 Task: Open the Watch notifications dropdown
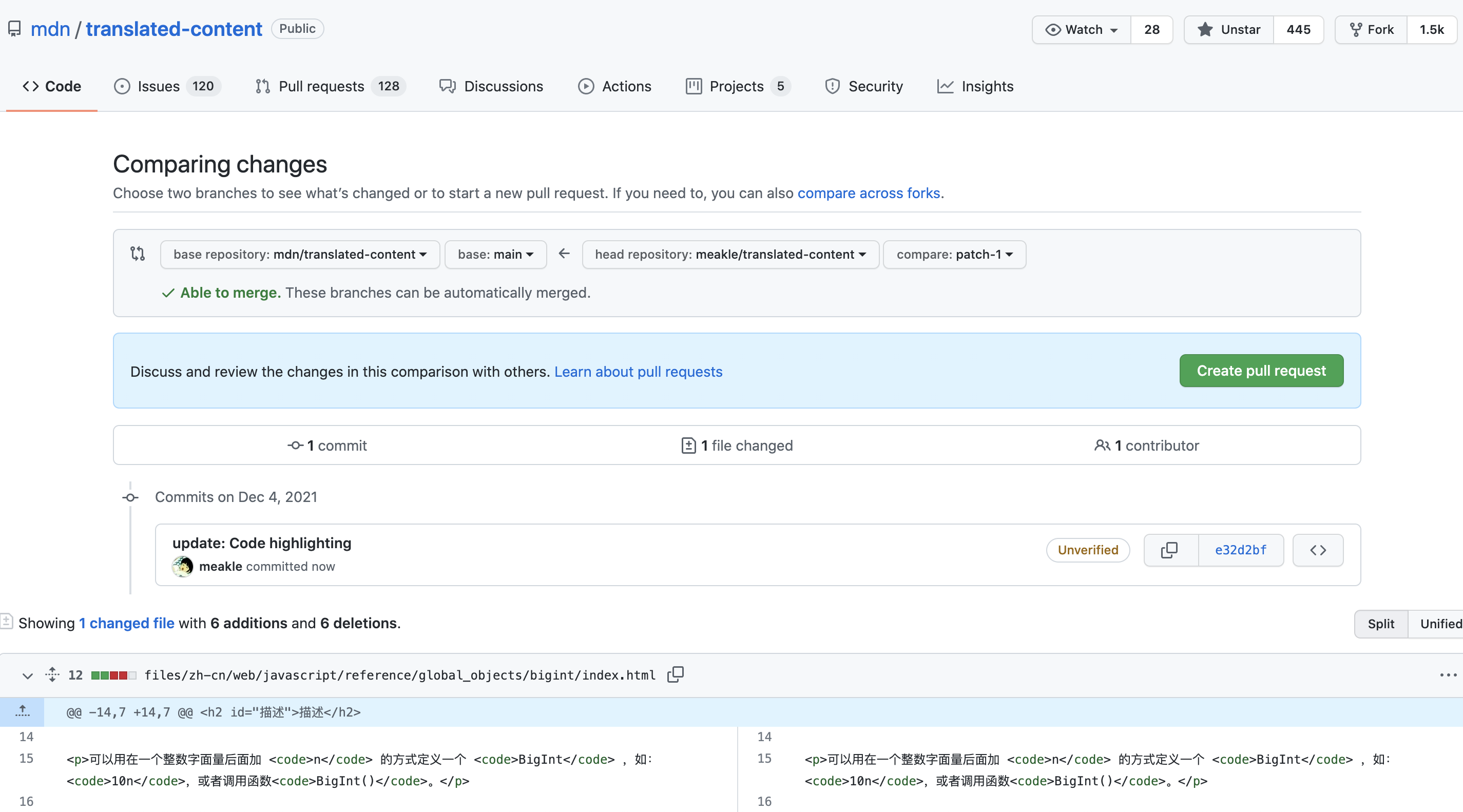click(x=1082, y=30)
